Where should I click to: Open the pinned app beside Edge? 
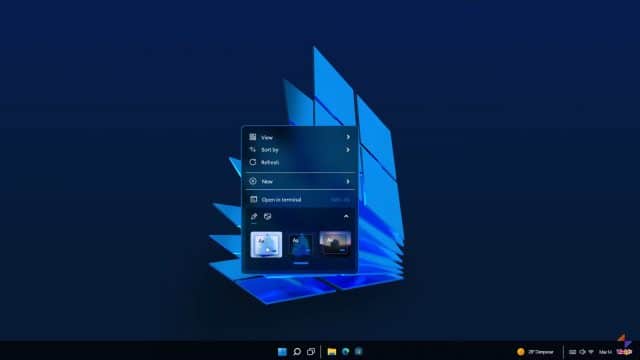pyautogui.click(x=359, y=351)
